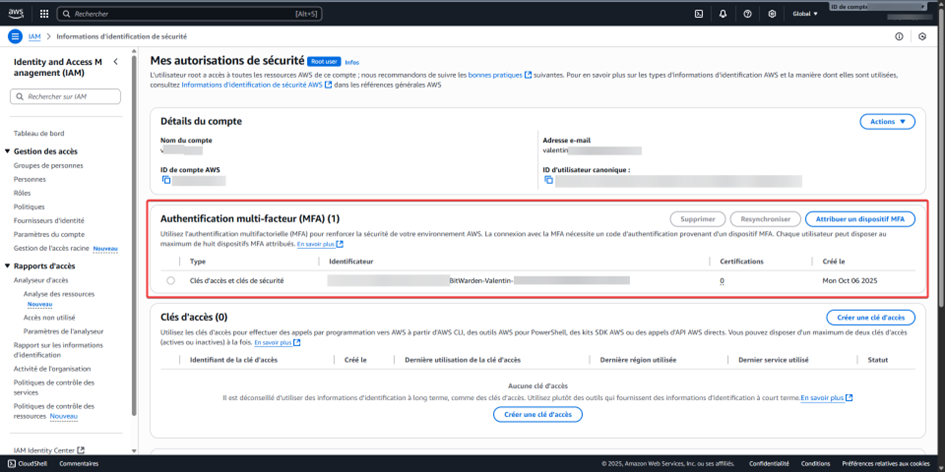The width and height of the screenshot is (945, 472).
Task: Open the settings gear icon in top bar
Action: 772,13
